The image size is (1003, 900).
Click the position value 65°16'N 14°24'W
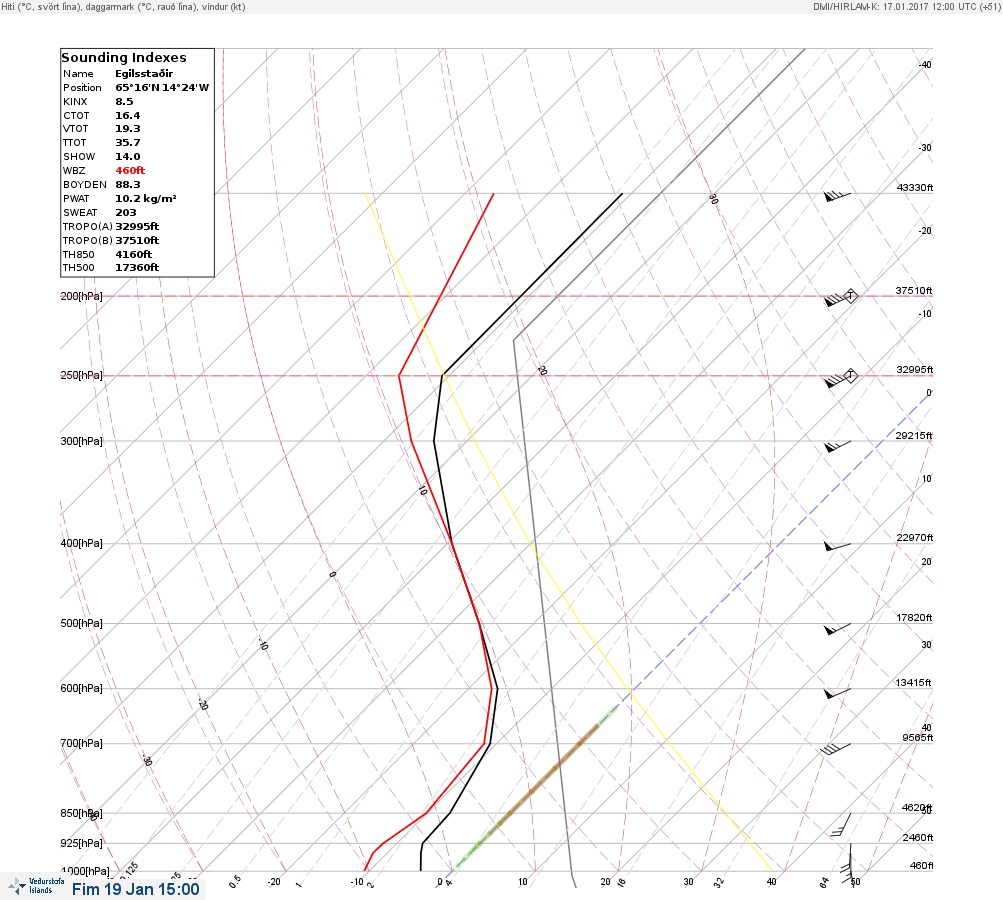[x=162, y=88]
